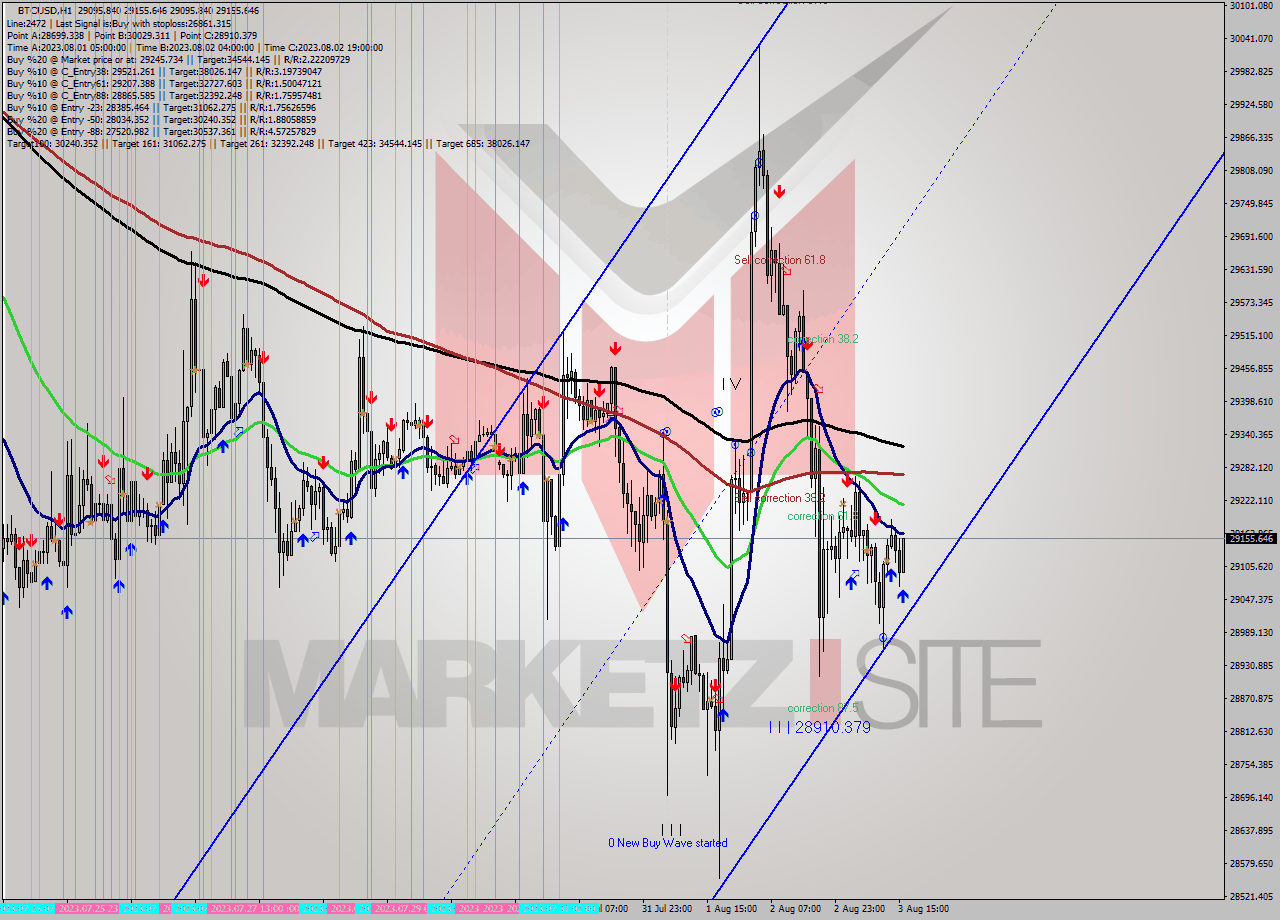Viewport: 1280px width, 920px height.
Task: Click price axis label 29631.590
Action: coord(1251,269)
